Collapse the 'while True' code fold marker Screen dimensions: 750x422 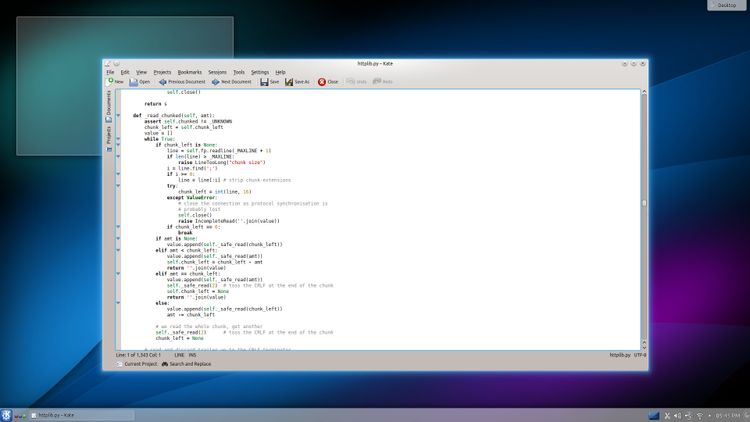[118, 139]
